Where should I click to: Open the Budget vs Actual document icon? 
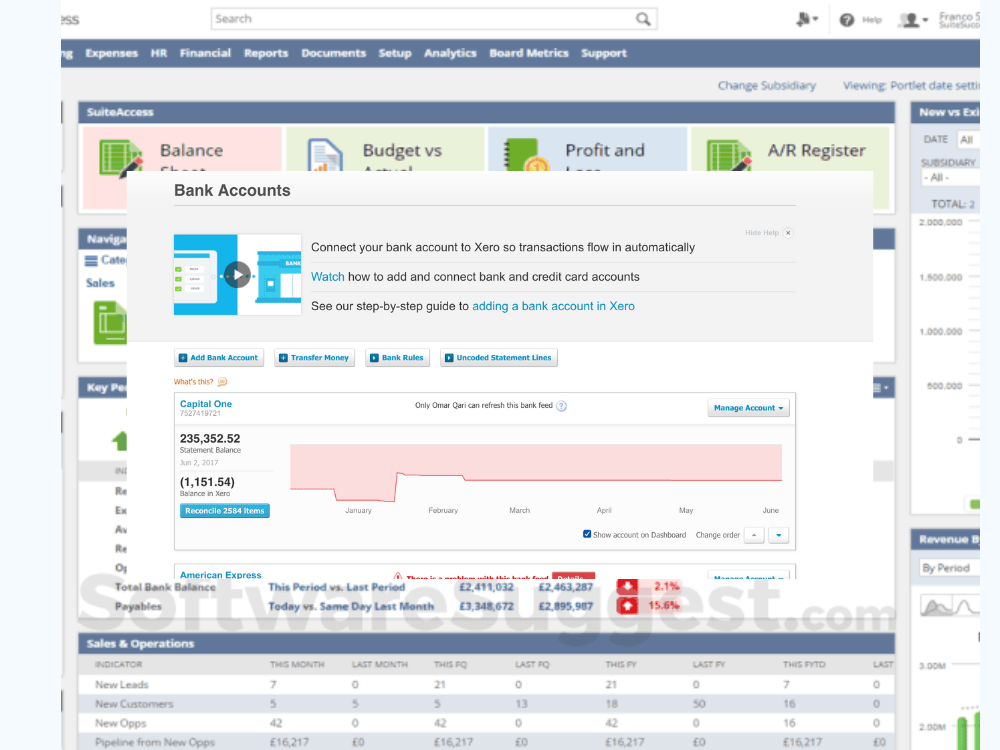325,155
